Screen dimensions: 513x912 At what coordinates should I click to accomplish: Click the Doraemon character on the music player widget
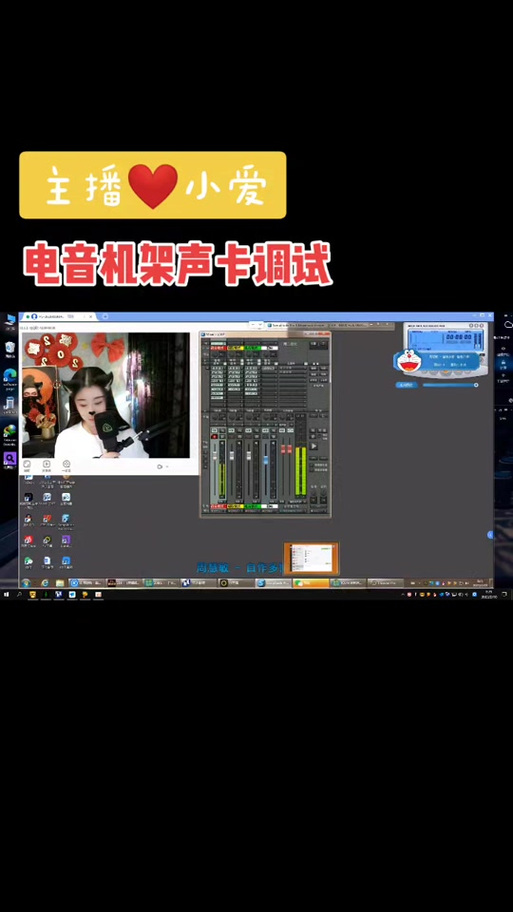coord(409,361)
